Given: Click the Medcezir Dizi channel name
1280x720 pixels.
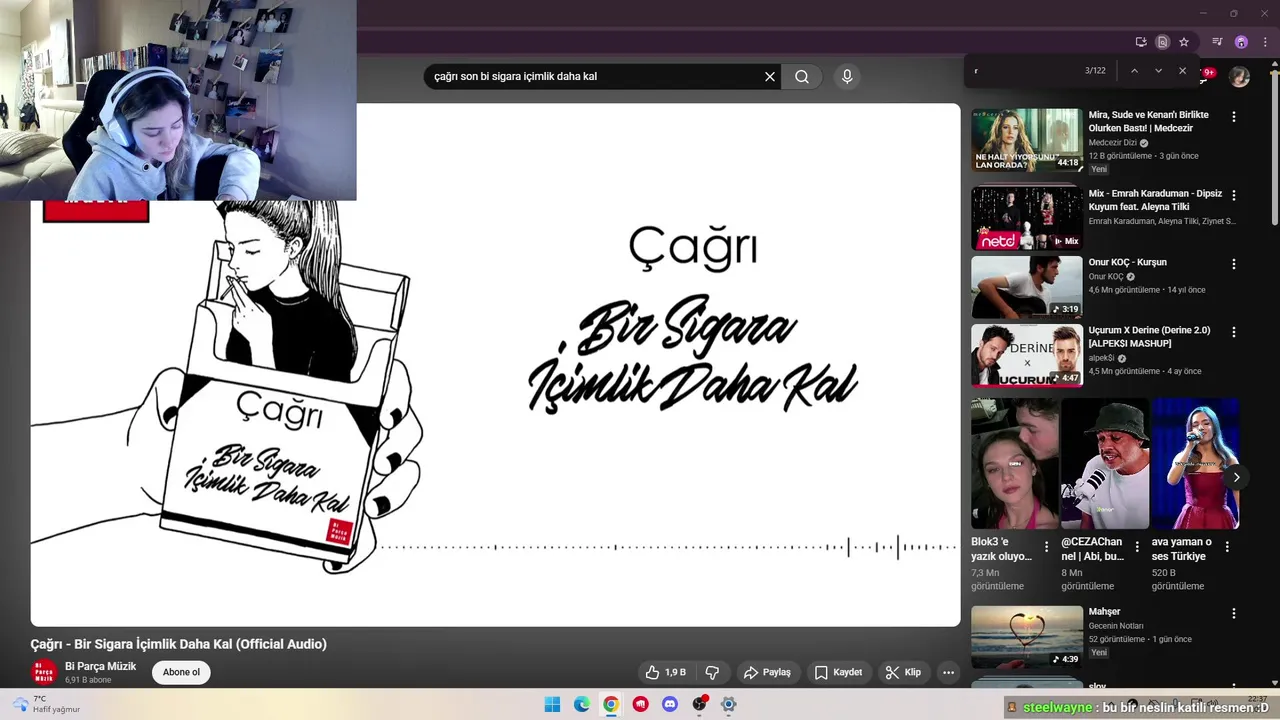Looking at the screenshot, I should [x=1112, y=143].
